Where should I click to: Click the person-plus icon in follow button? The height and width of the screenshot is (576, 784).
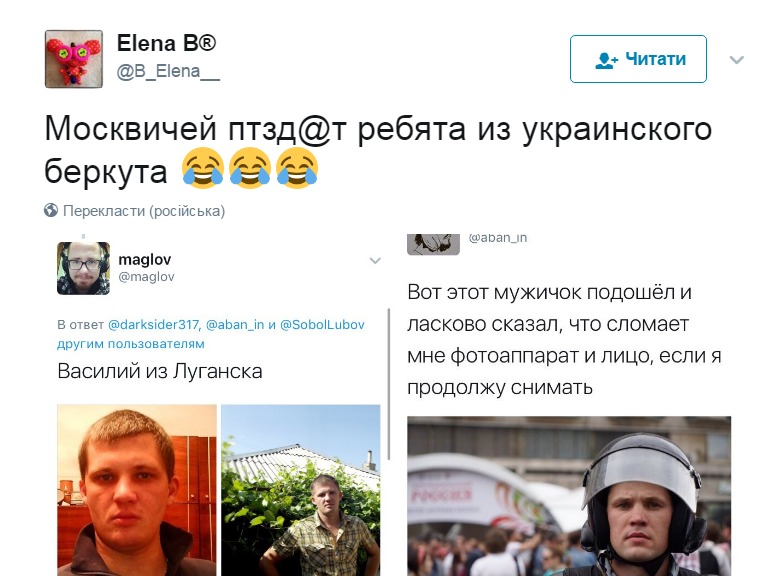coord(606,60)
